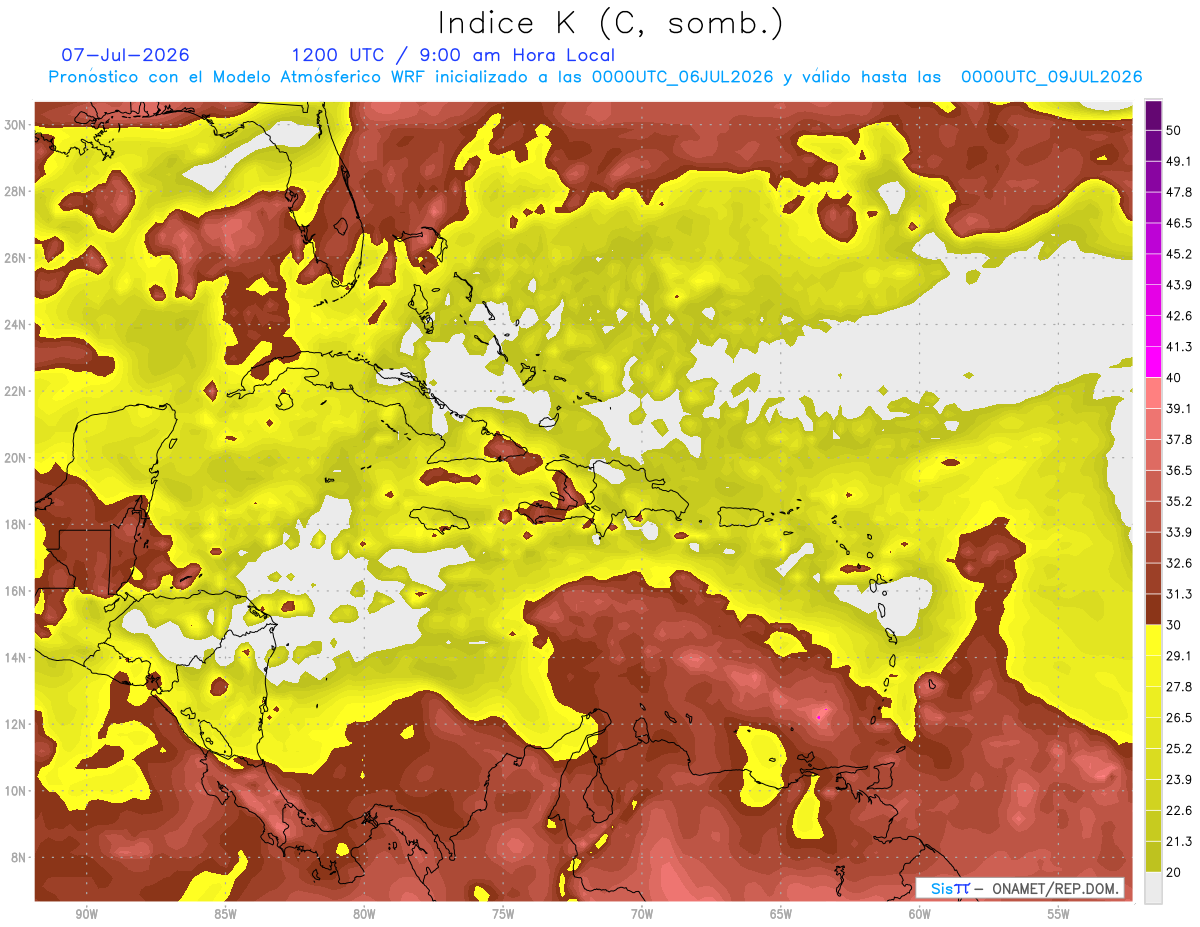Click the gray color swatch below 20
This screenshot has width=1200, height=927.
tap(1153, 888)
